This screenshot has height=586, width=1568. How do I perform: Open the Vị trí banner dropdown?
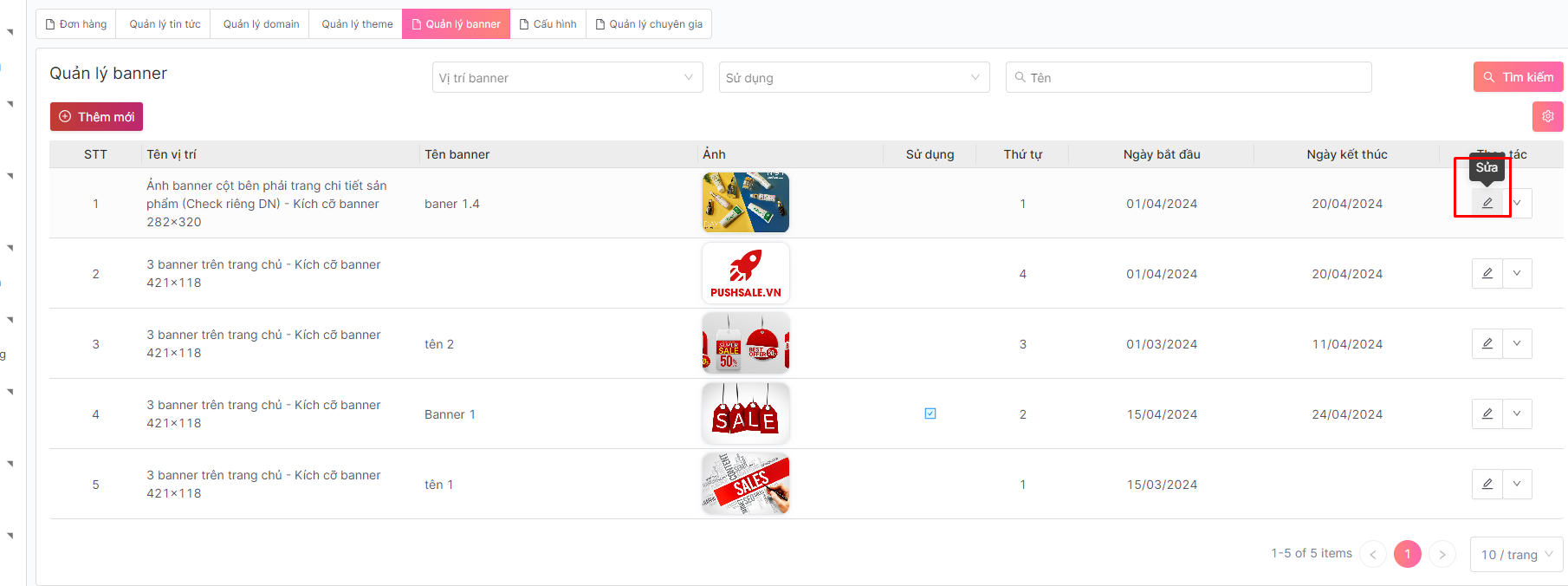click(x=567, y=77)
